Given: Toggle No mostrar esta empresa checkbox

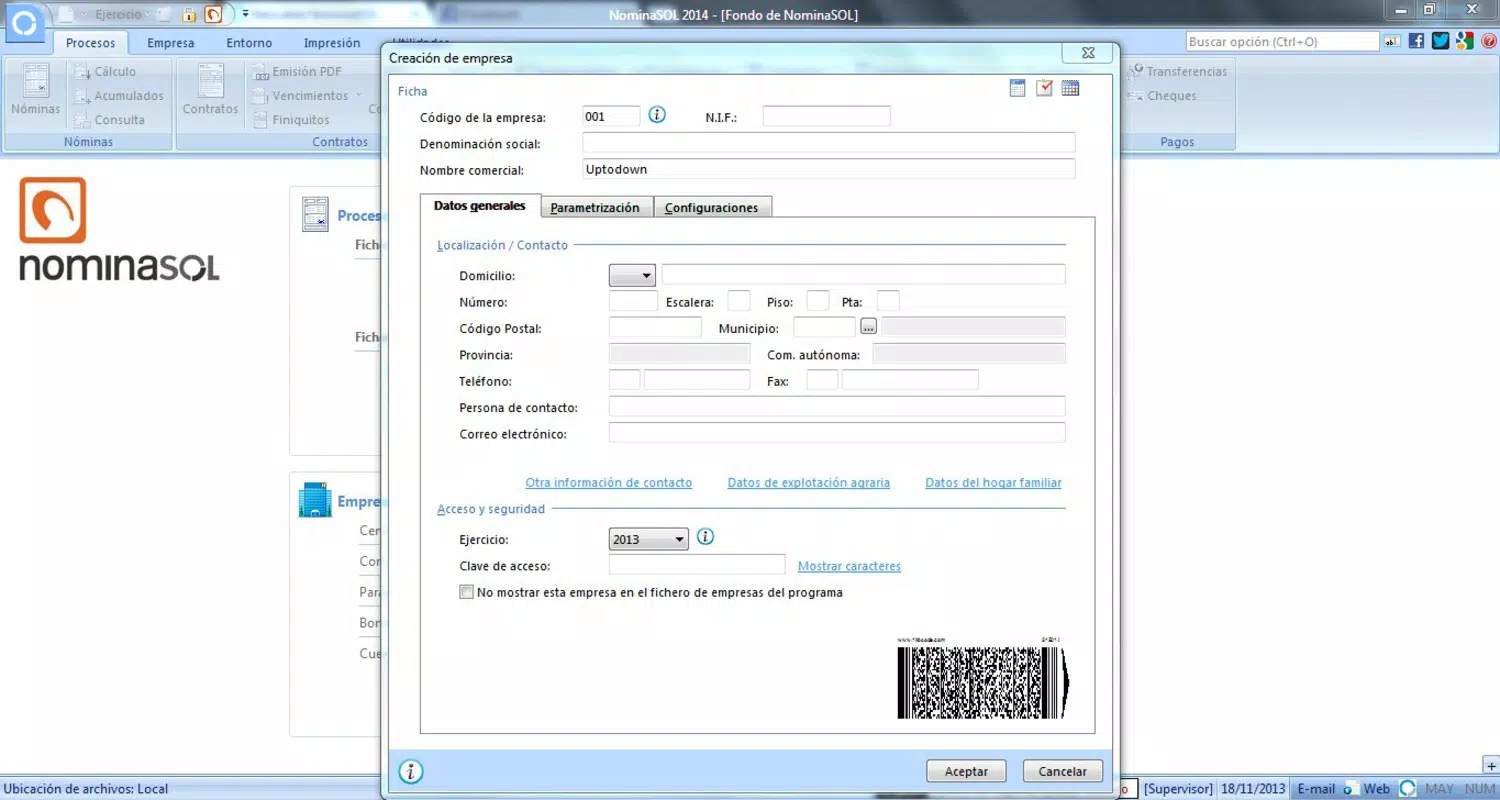Looking at the screenshot, I should pyautogui.click(x=466, y=592).
